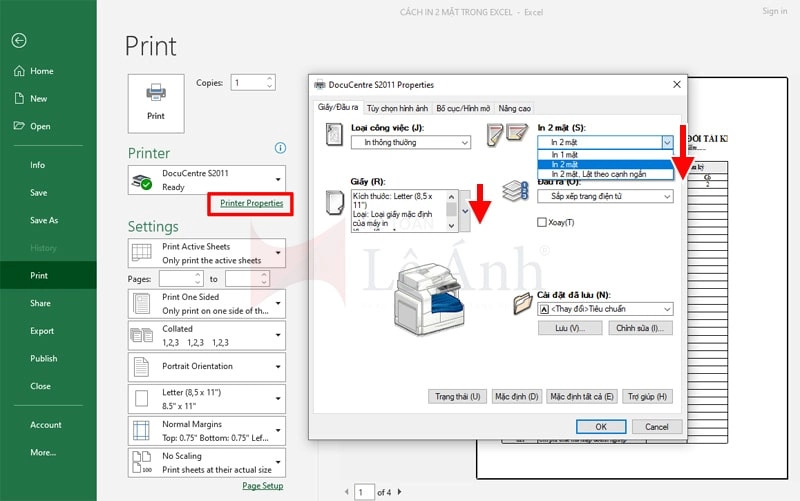Open Cài đặt đã lưu dropdown

click(x=605, y=309)
